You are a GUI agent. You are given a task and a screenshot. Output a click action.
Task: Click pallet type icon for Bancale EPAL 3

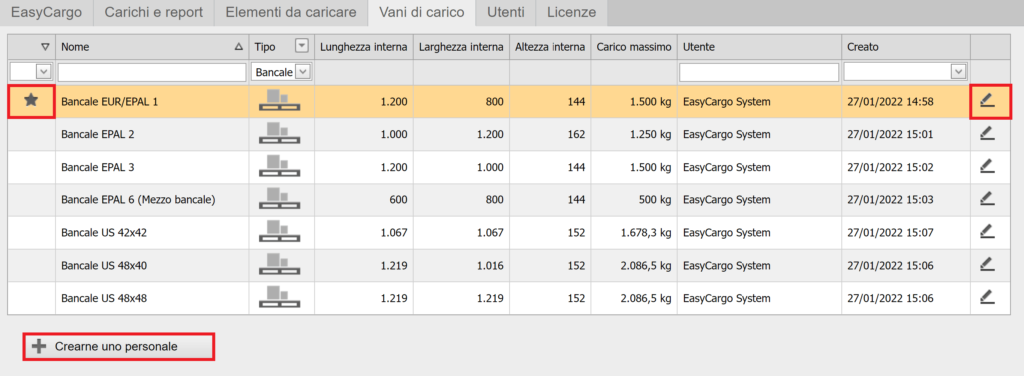(x=280, y=166)
